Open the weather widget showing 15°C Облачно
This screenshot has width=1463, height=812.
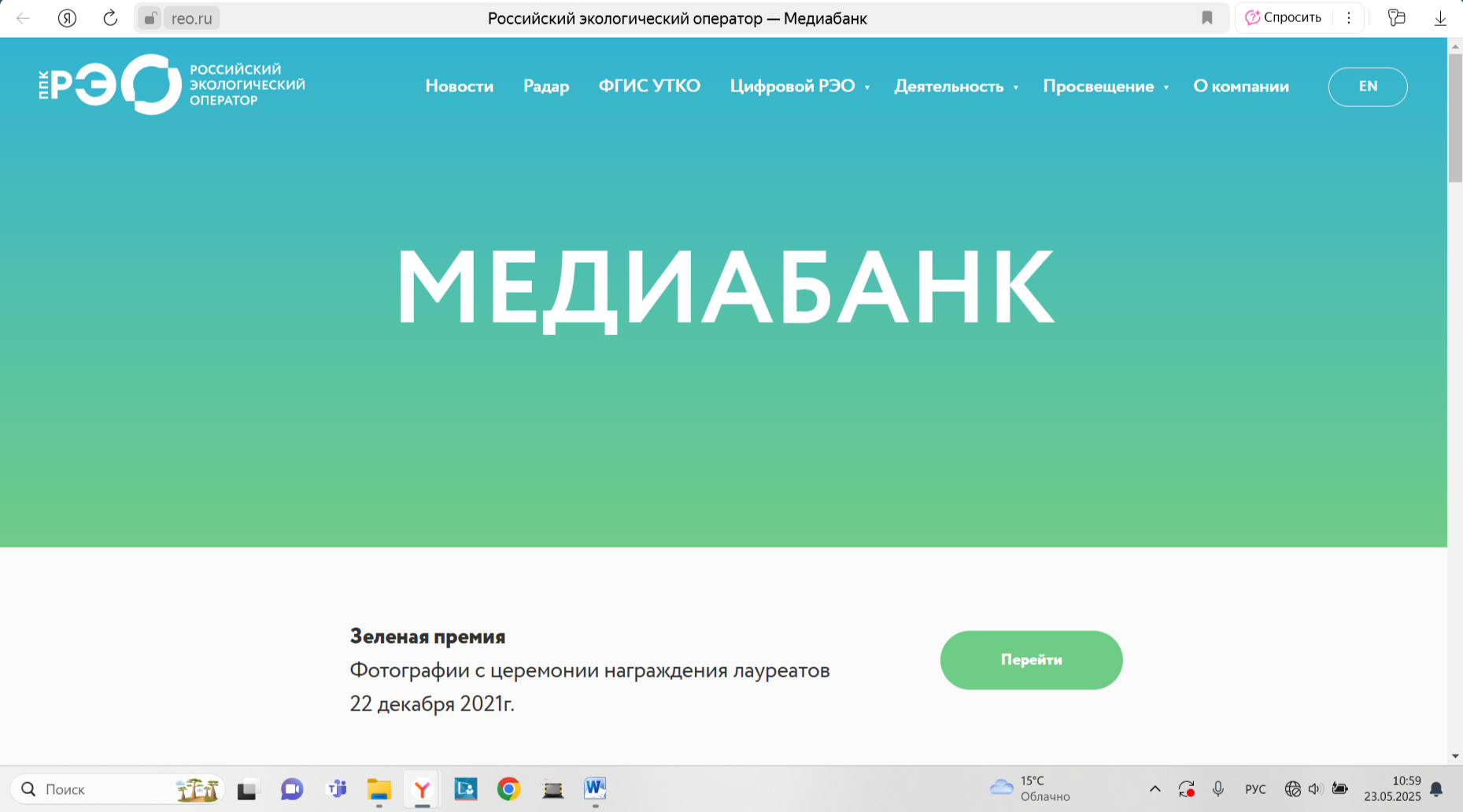point(1029,788)
